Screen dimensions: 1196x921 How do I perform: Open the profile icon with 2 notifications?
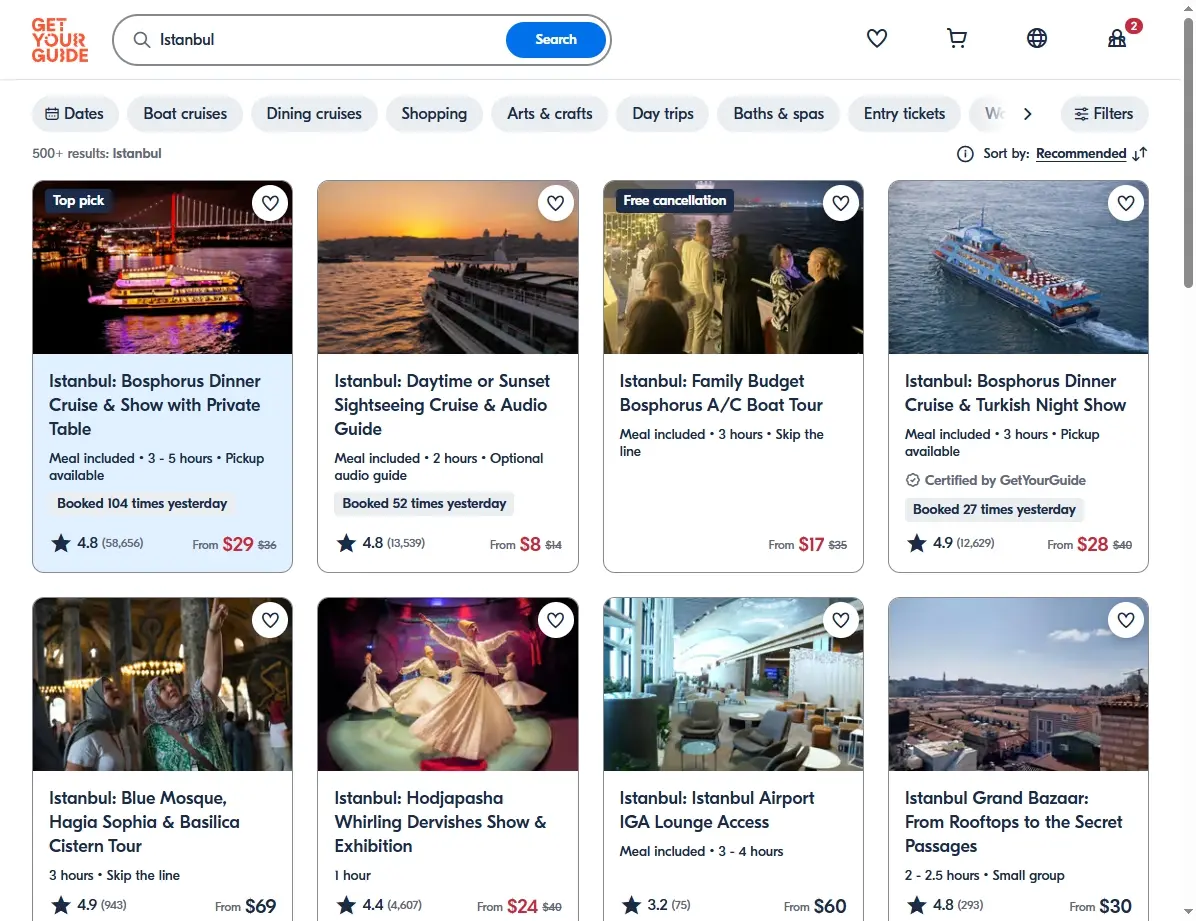pyautogui.click(x=1117, y=38)
